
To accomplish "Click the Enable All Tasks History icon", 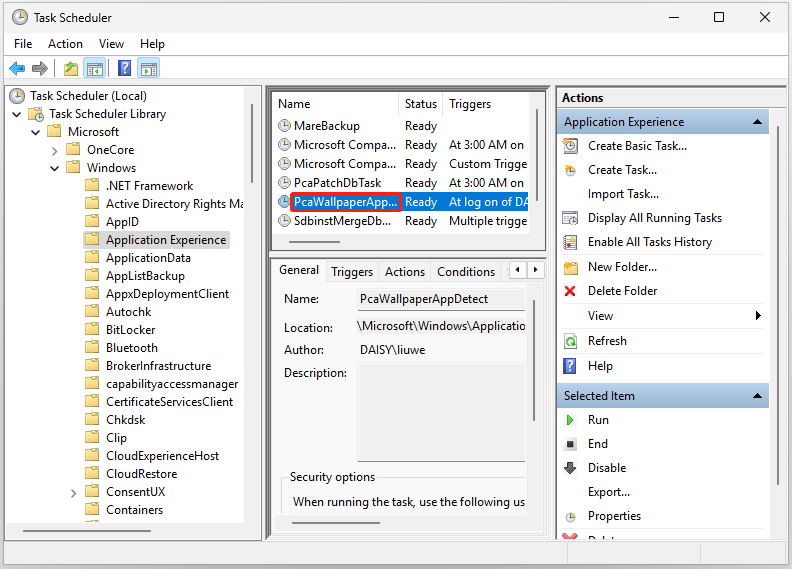I will (570, 242).
